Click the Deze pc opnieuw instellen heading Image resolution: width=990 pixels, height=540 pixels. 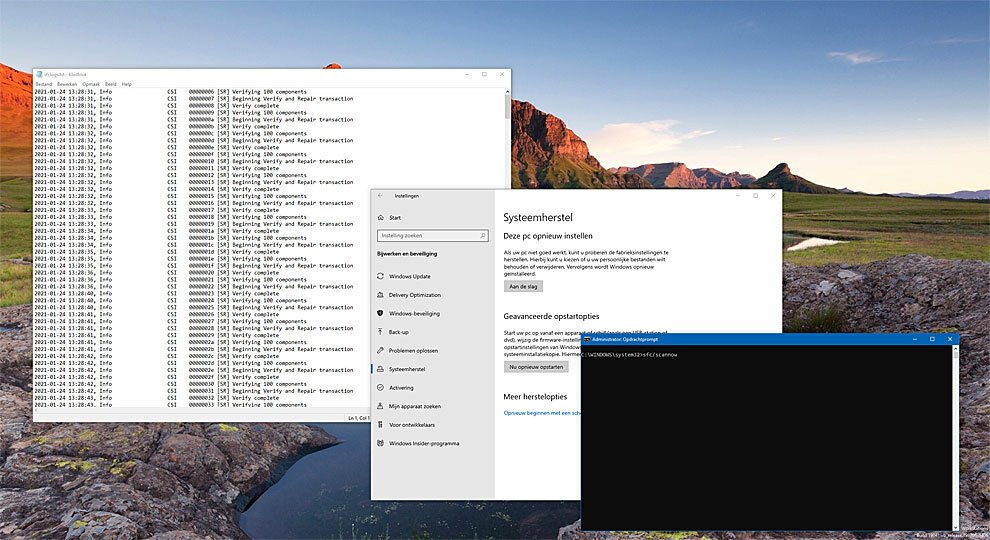tap(548, 236)
